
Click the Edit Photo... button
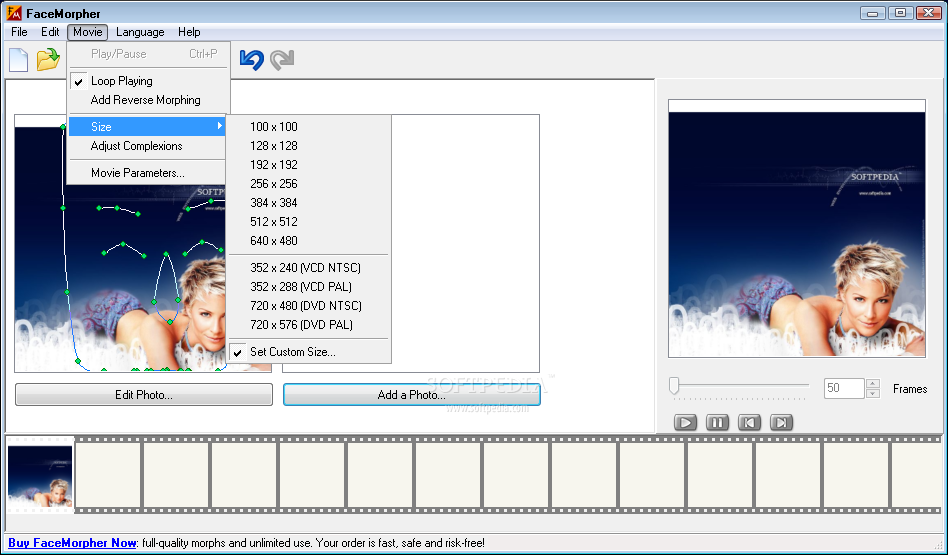tap(144, 395)
